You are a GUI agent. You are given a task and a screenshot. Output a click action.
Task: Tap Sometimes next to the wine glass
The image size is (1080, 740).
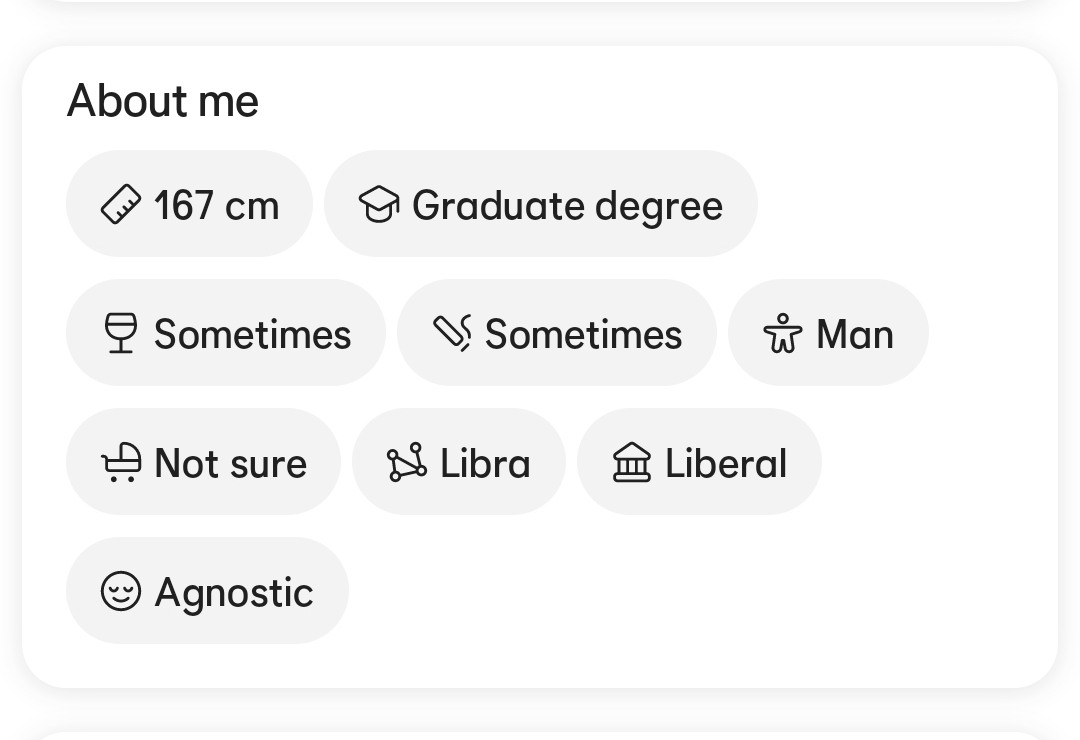click(x=252, y=335)
